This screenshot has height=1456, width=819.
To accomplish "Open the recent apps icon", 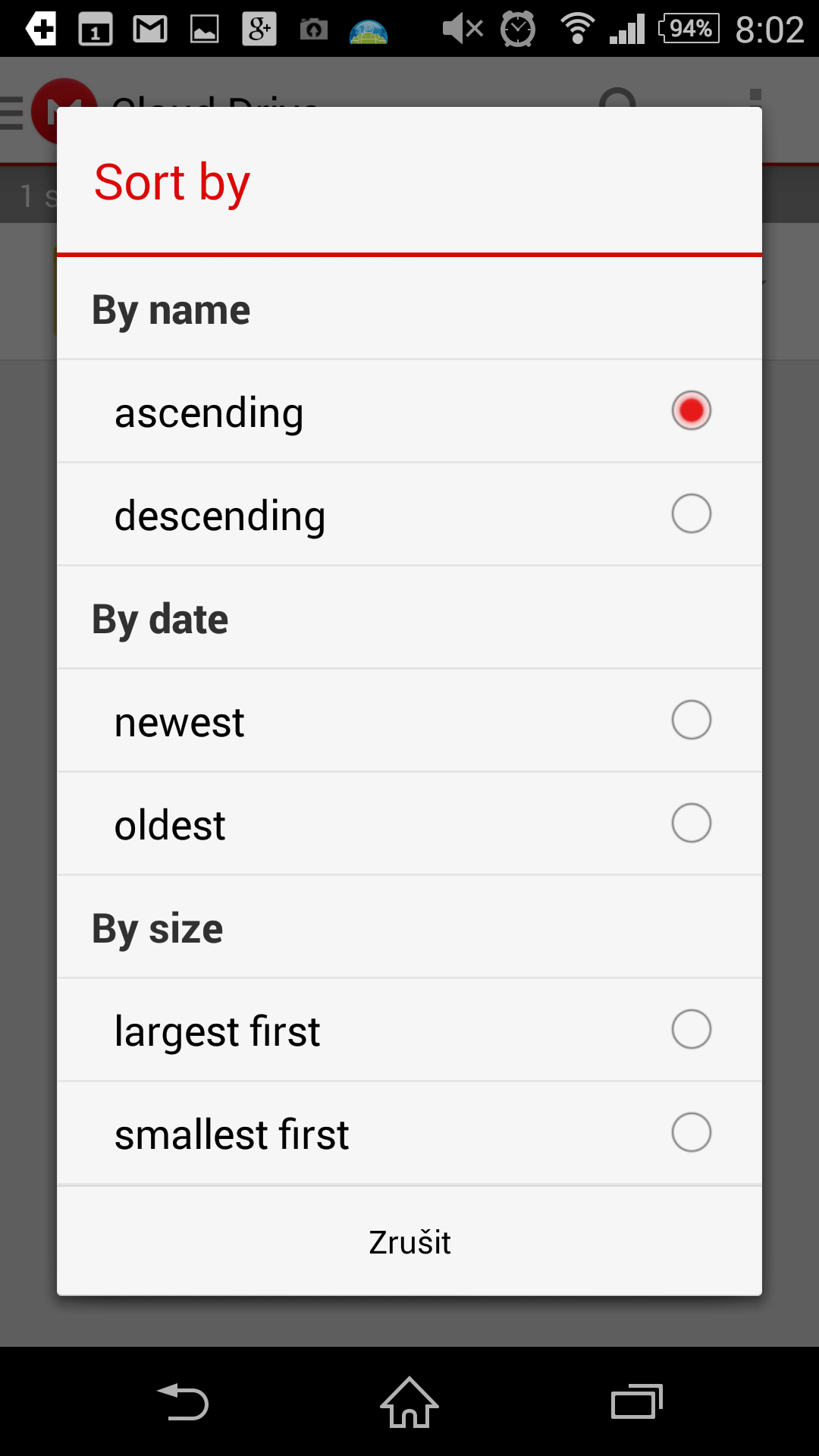I will 637,1402.
